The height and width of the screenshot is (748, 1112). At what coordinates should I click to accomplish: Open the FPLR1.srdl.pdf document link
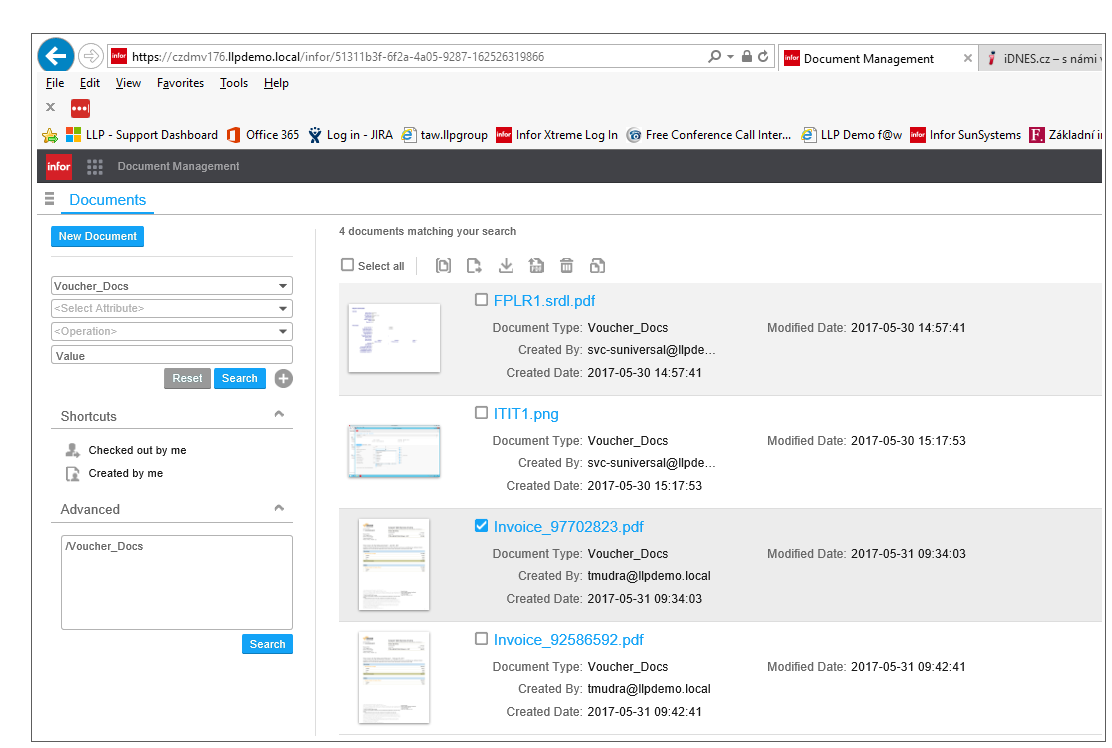(x=546, y=300)
